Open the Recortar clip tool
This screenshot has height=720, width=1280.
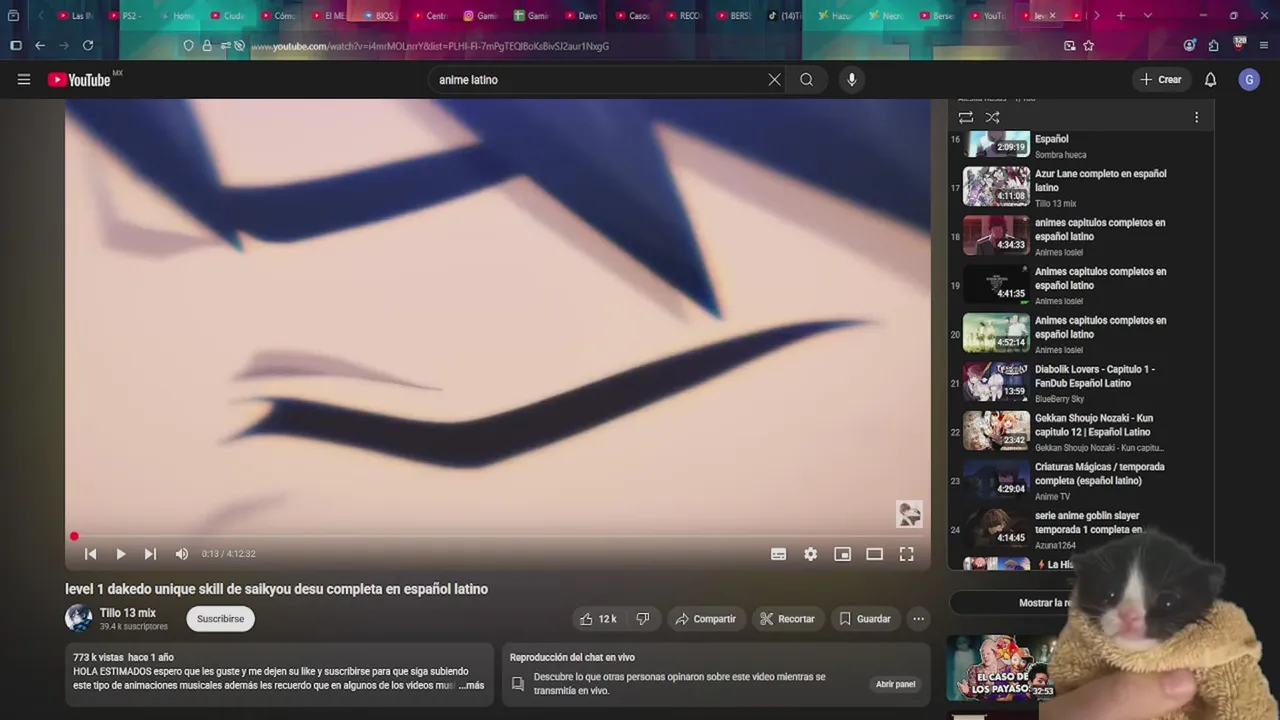coord(787,619)
